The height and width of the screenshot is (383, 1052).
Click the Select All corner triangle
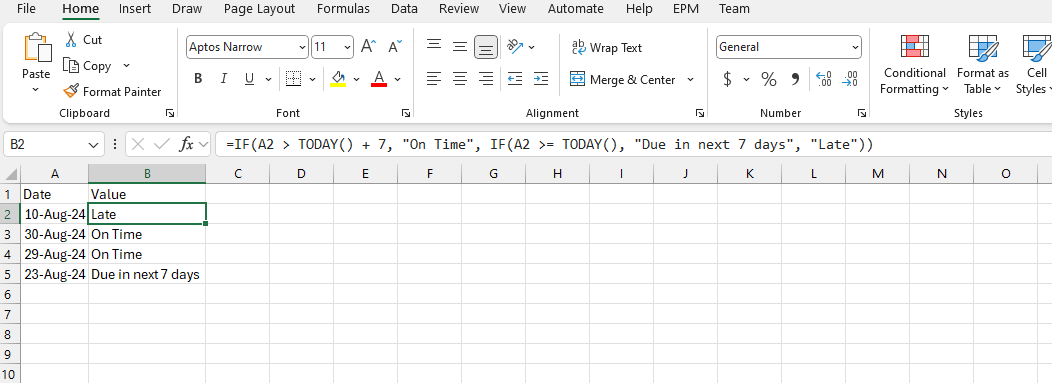[11, 174]
